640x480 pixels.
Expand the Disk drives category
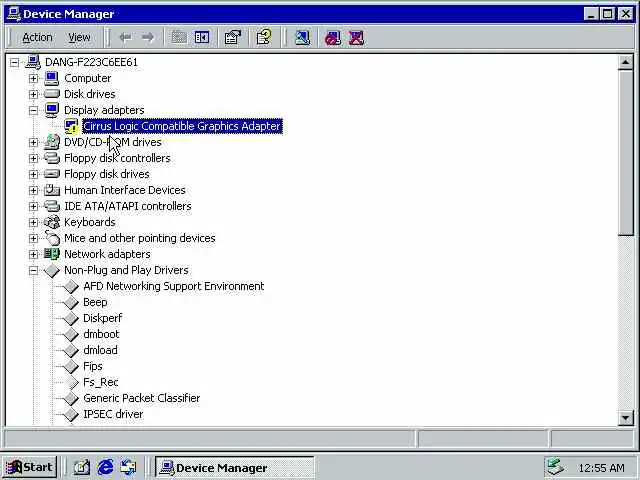tap(33, 94)
